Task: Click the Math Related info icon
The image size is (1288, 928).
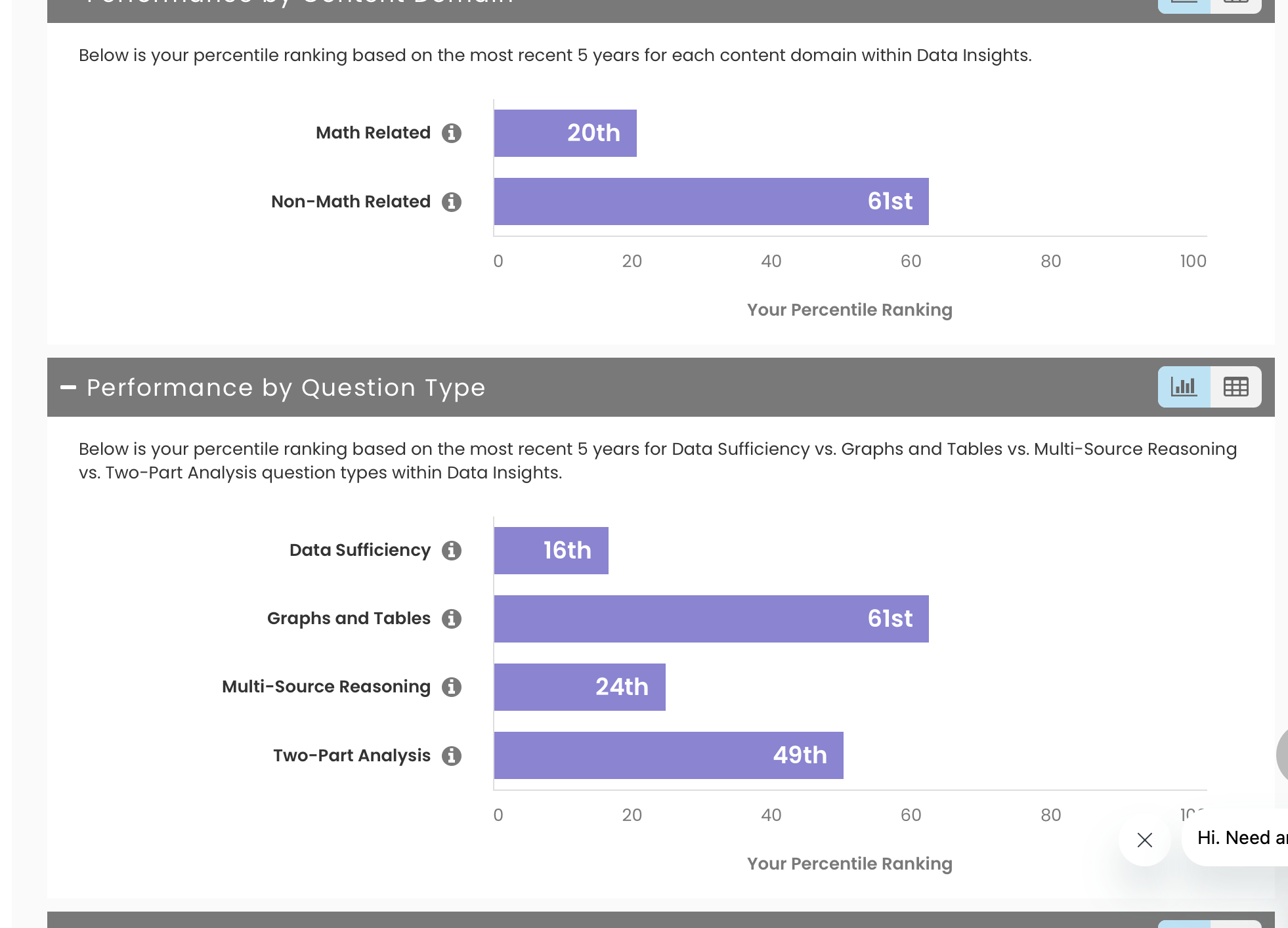Action: 452,133
